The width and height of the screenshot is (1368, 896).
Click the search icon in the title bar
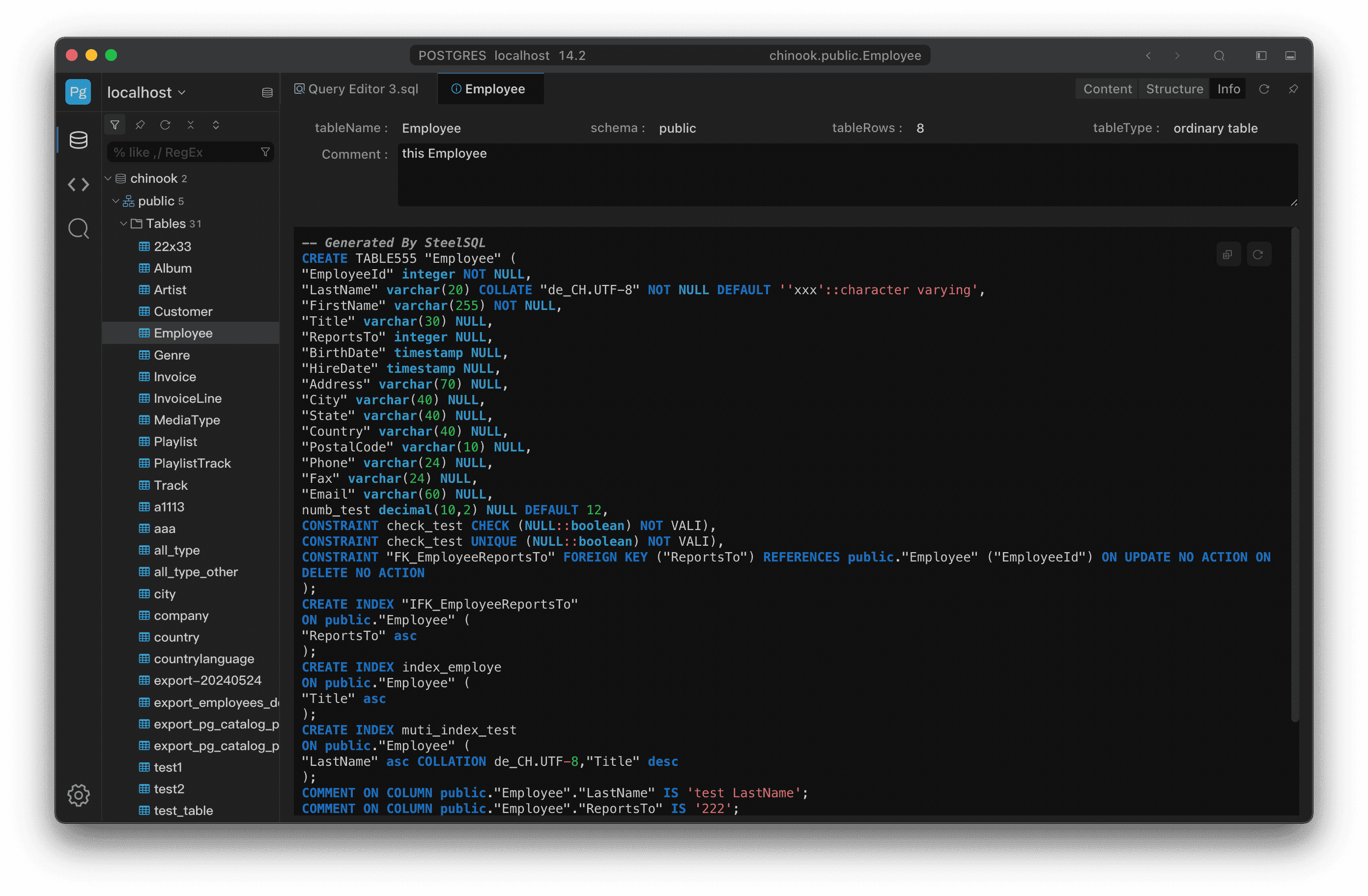point(1220,56)
